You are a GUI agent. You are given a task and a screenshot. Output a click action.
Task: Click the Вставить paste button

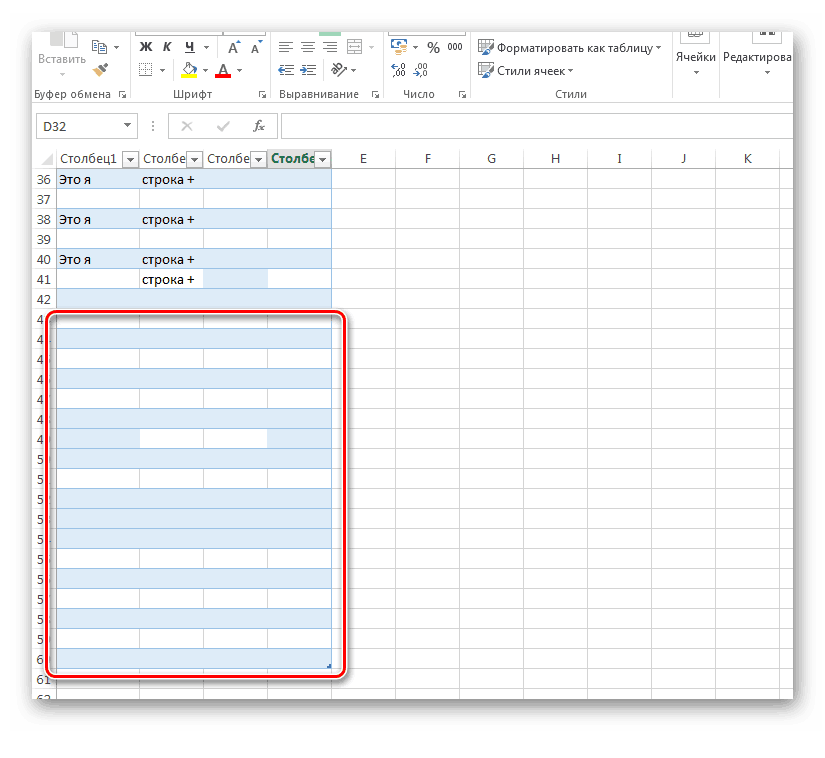pos(62,58)
